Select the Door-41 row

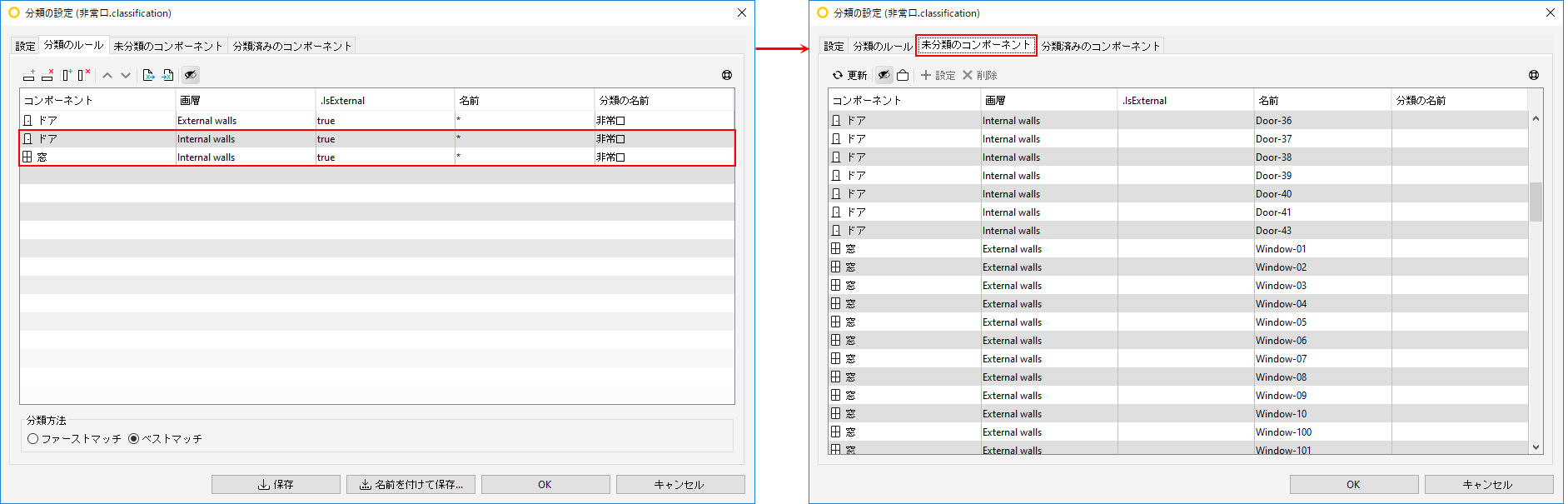coord(1178,212)
